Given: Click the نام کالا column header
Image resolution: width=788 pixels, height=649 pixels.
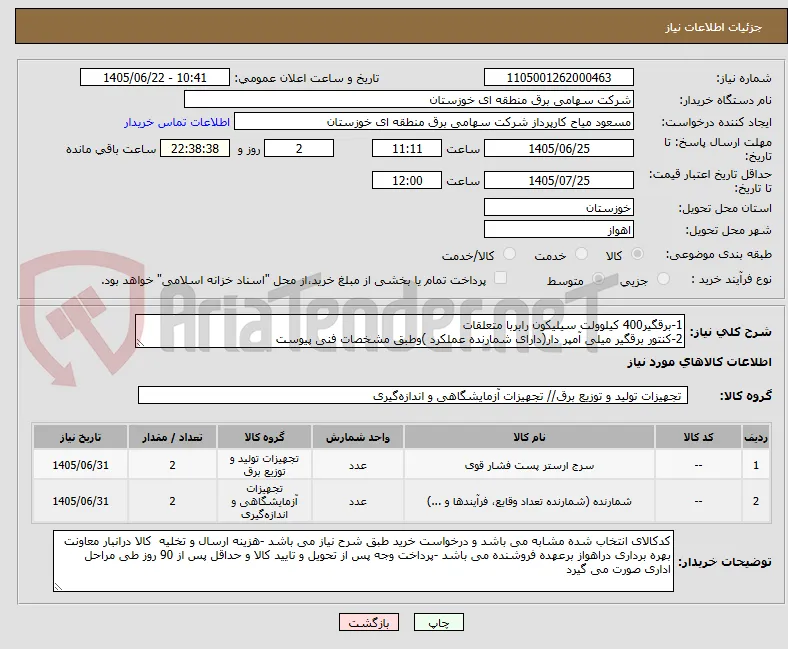Looking at the screenshot, I should [x=529, y=437].
